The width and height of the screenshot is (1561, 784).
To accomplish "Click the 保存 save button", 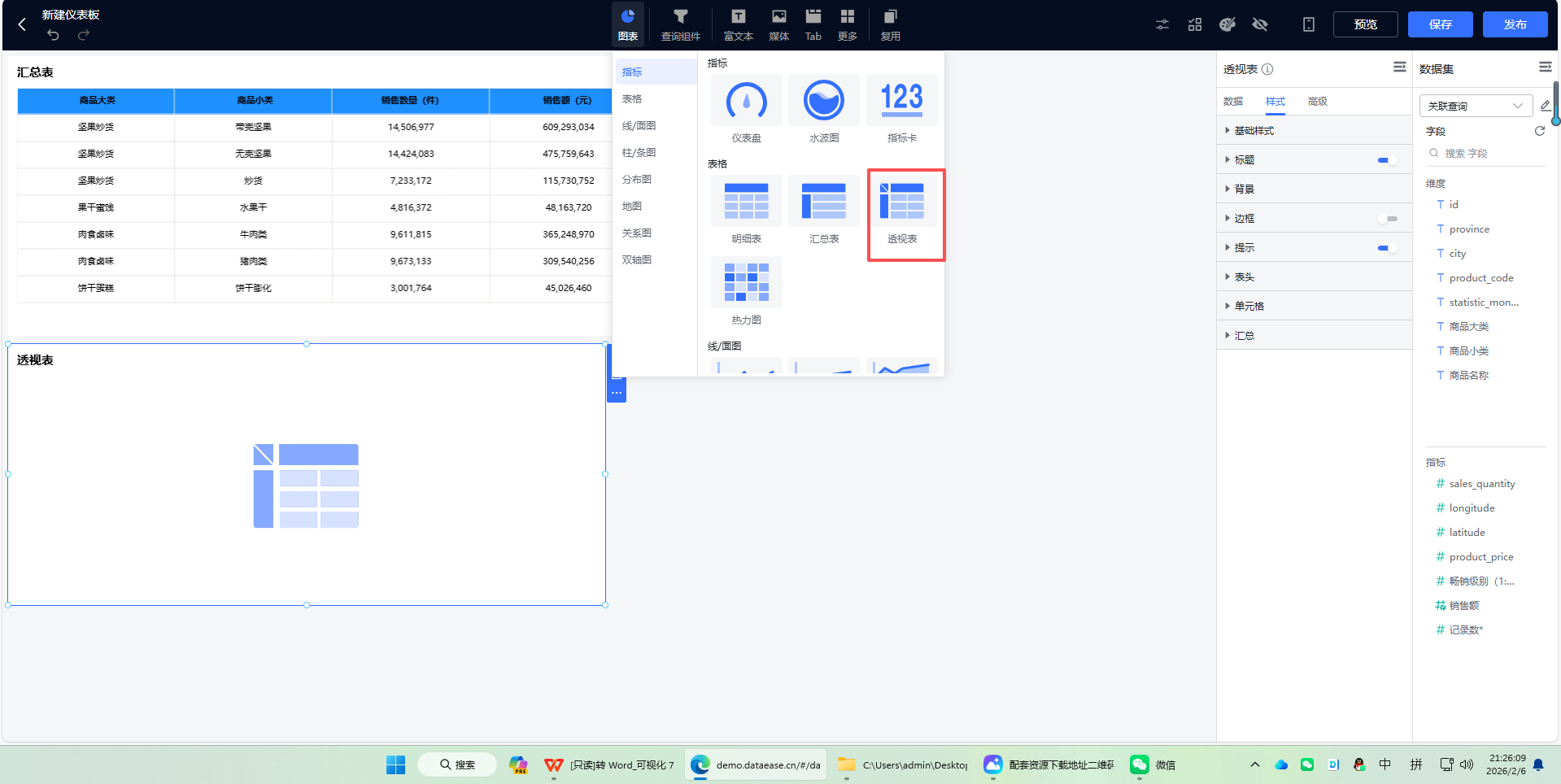I will (1441, 24).
